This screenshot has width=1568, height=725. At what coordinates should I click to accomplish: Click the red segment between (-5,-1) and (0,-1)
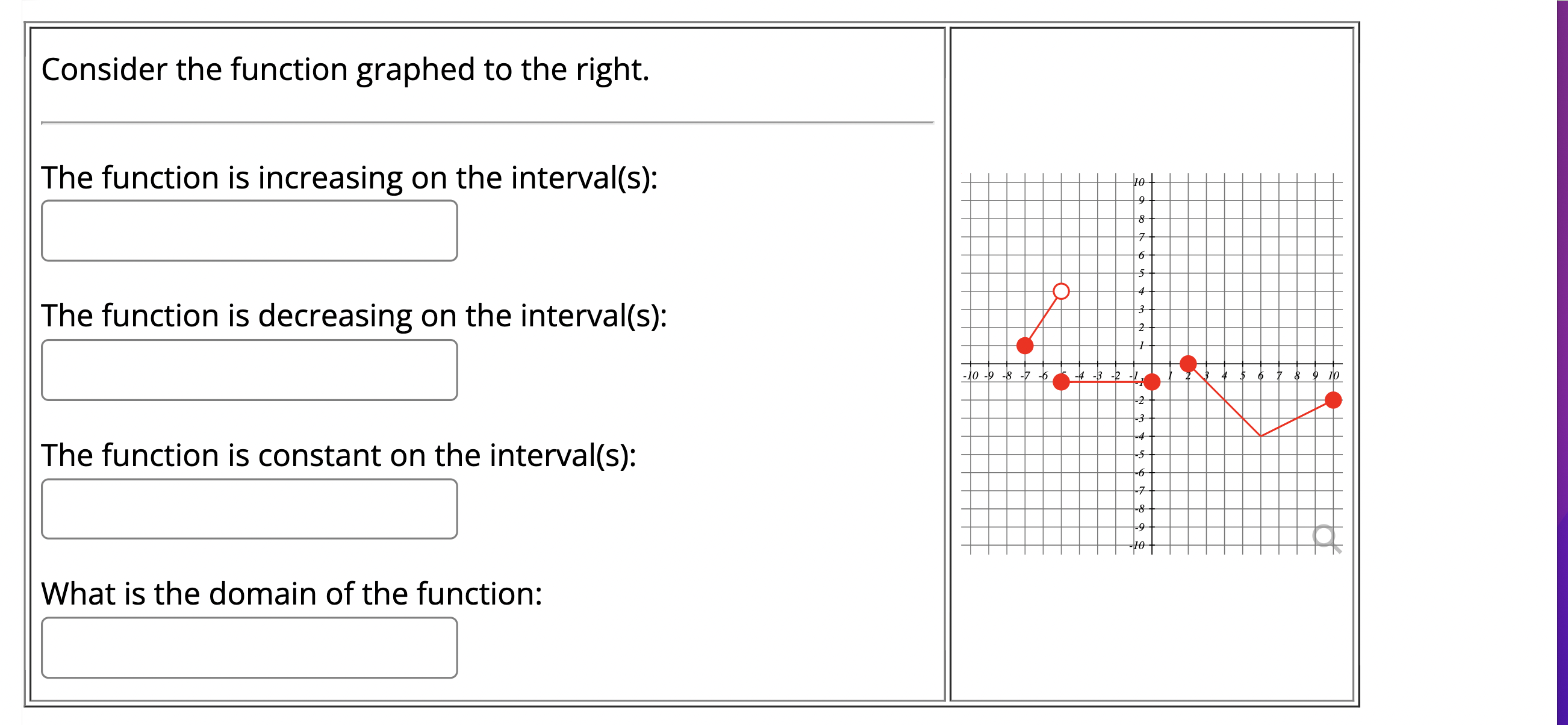[x=1108, y=382]
